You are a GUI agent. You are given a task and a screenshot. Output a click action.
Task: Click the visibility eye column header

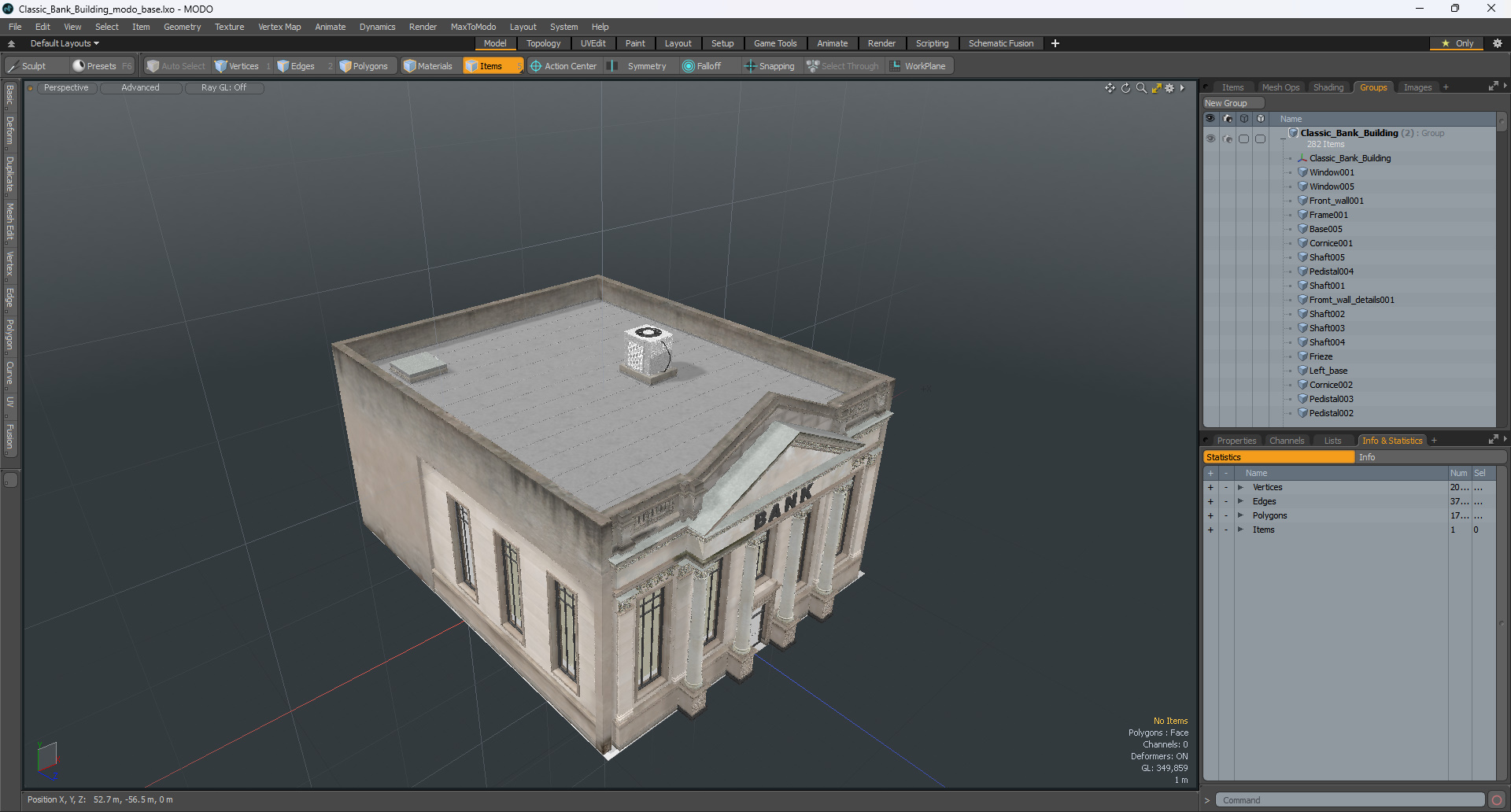coord(1210,119)
